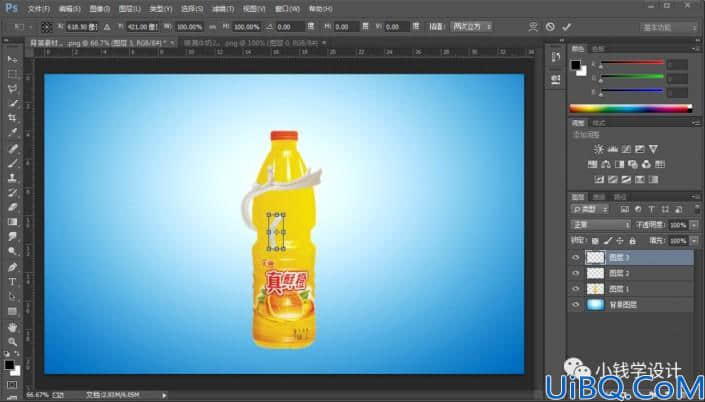
Task: Select the Pen tool
Action: (12, 267)
